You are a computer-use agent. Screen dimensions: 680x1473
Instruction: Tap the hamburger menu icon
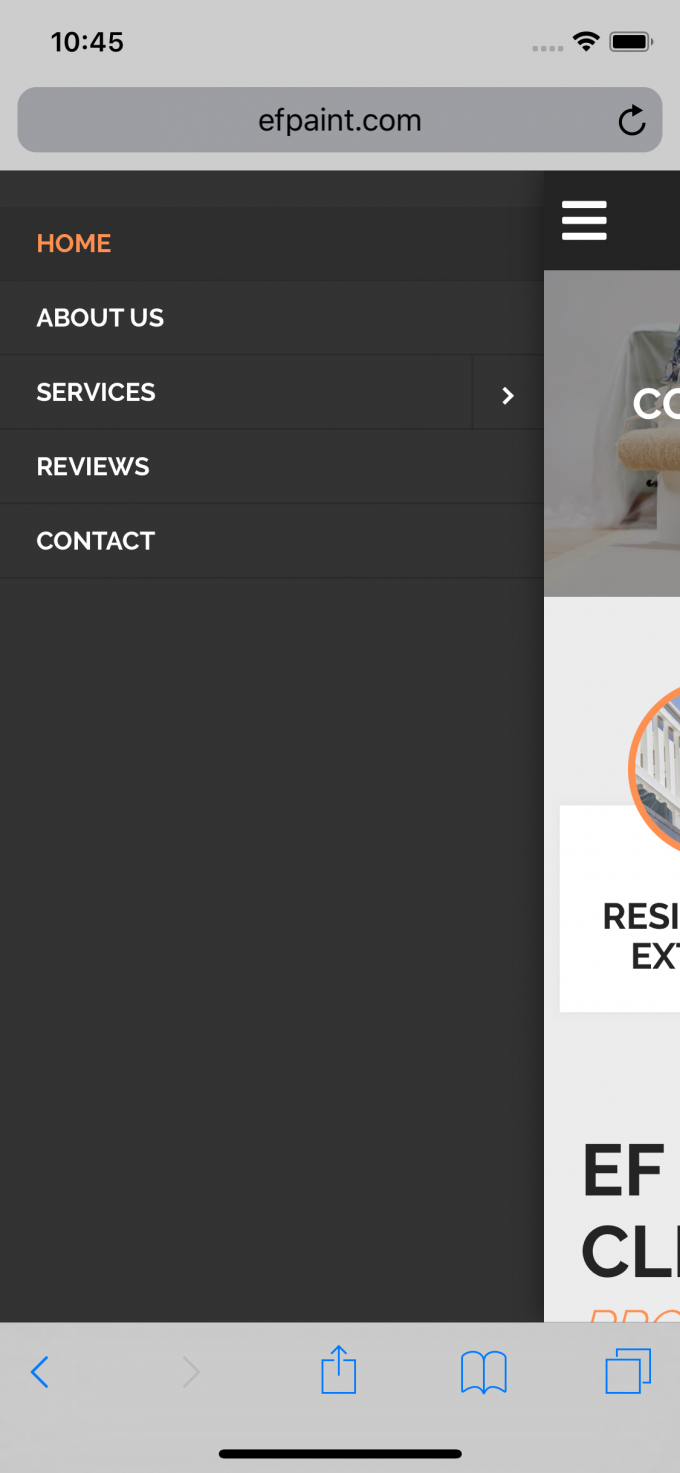point(584,220)
